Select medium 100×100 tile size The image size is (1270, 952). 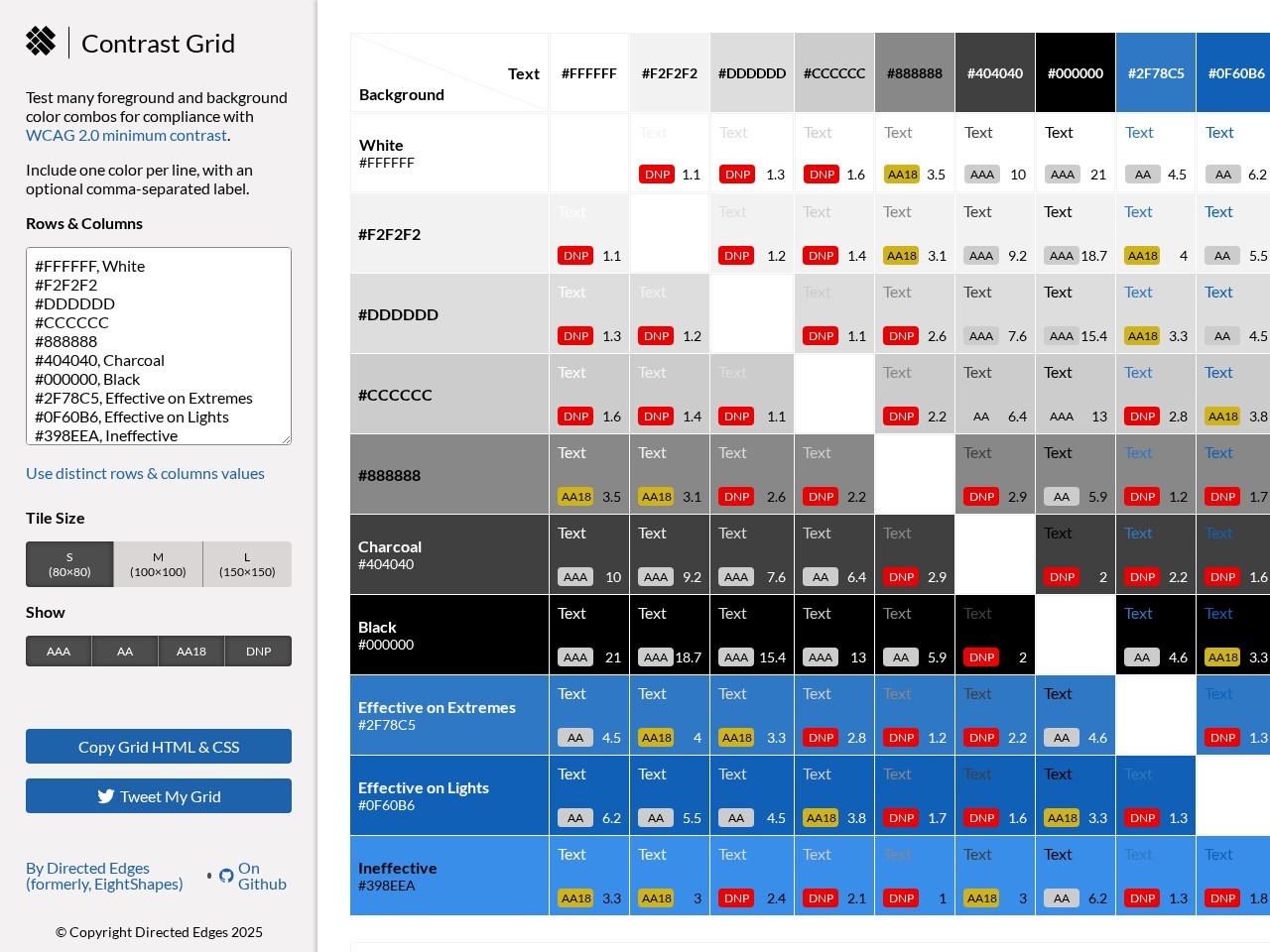click(158, 564)
